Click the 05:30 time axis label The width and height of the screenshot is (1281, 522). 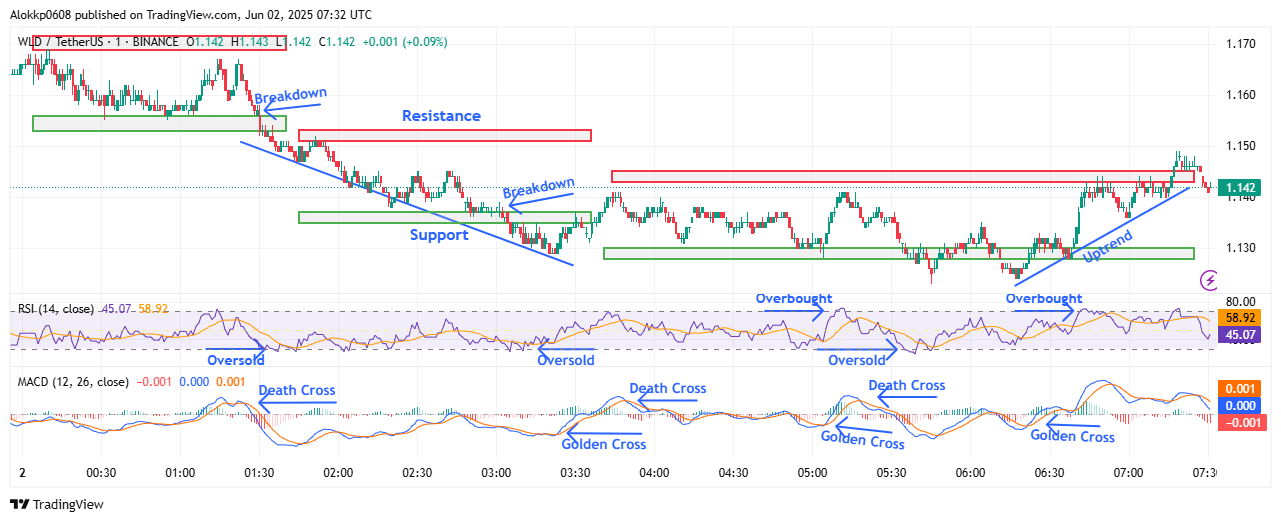[x=891, y=472]
